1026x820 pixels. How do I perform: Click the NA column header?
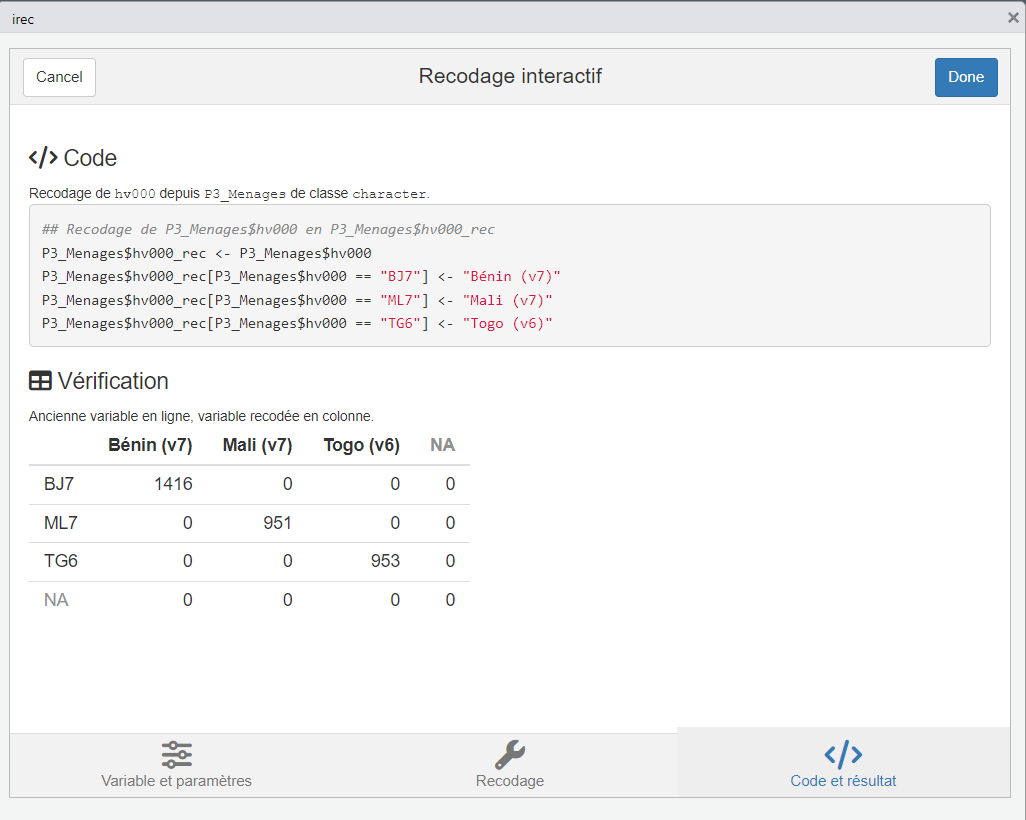coord(442,445)
